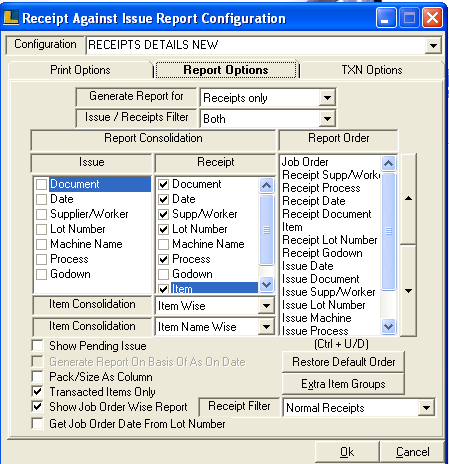This screenshot has height=464, width=449.
Task: Click the Restore Default Order button
Action: [x=343, y=362]
